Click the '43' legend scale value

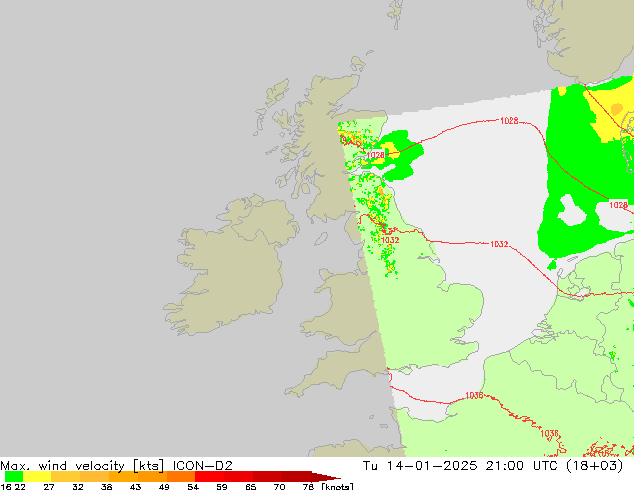[x=135, y=486]
